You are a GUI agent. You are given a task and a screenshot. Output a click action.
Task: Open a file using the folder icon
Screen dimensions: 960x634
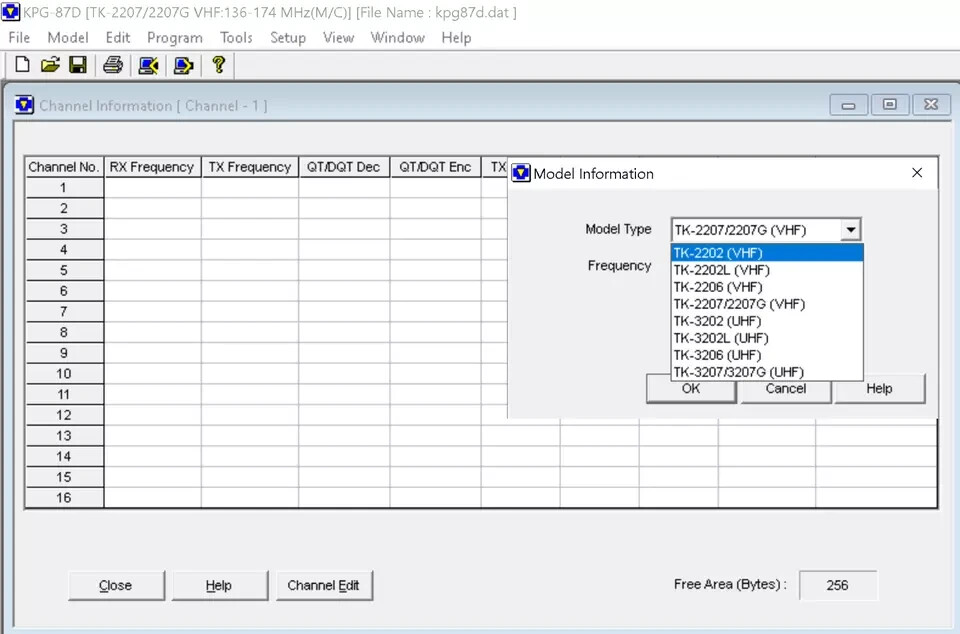[50, 65]
